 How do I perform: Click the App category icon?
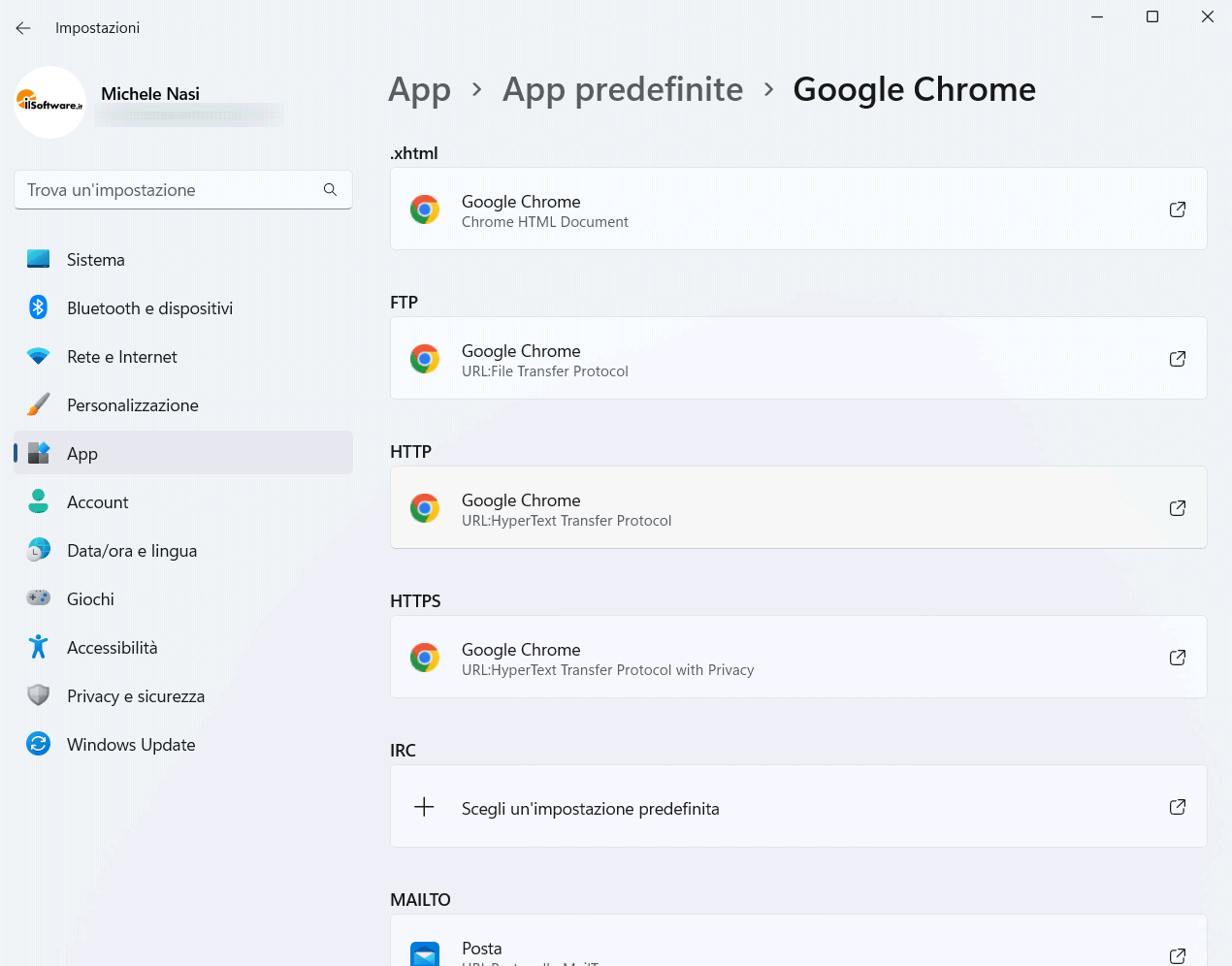[39, 453]
